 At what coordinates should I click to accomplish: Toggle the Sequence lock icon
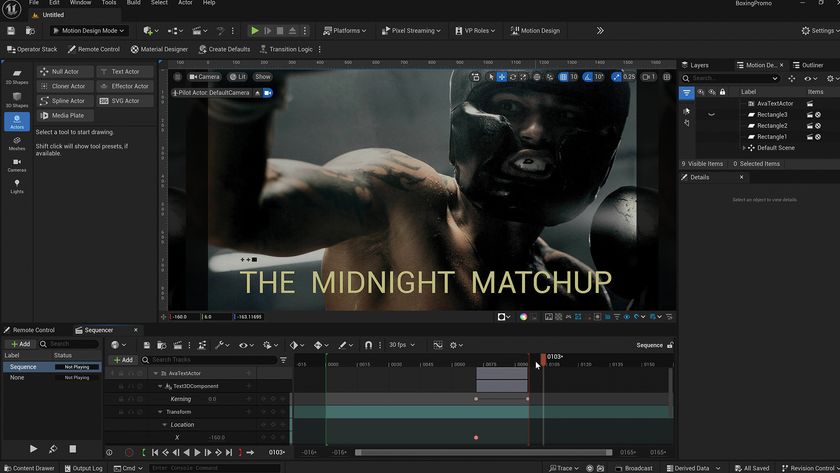tap(670, 345)
